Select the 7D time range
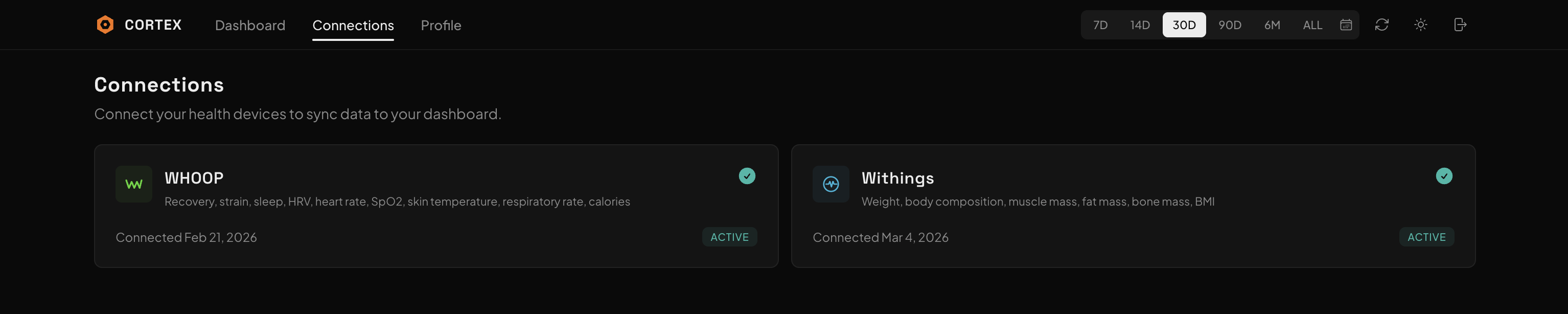This screenshot has width=1568, height=314. (1100, 25)
